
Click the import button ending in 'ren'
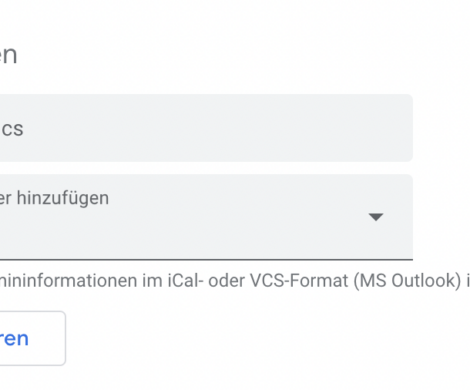coord(32,338)
